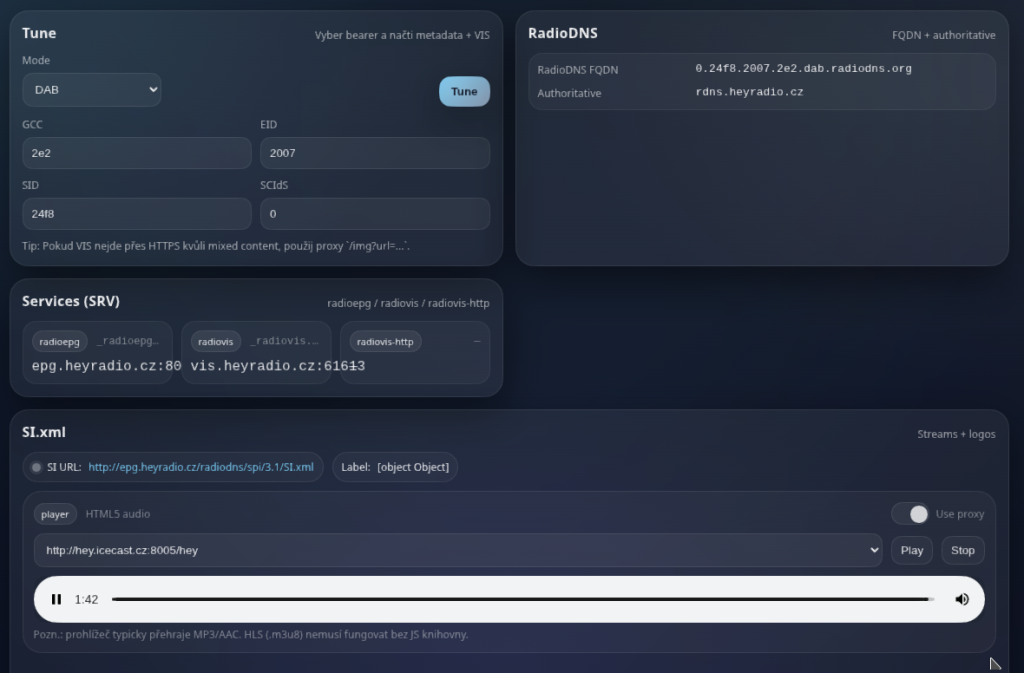Seek on the audio progress bar
1024x673 pixels.
pos(520,599)
